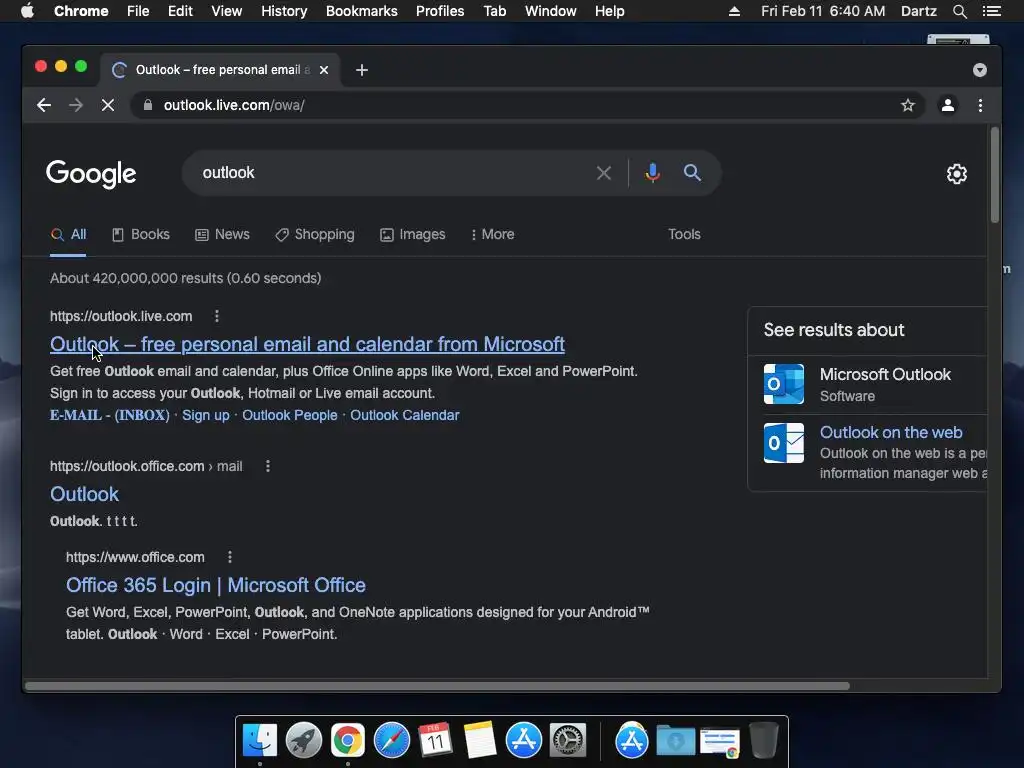Open the Bookmarks menu
This screenshot has height=768, width=1024.
(x=362, y=11)
